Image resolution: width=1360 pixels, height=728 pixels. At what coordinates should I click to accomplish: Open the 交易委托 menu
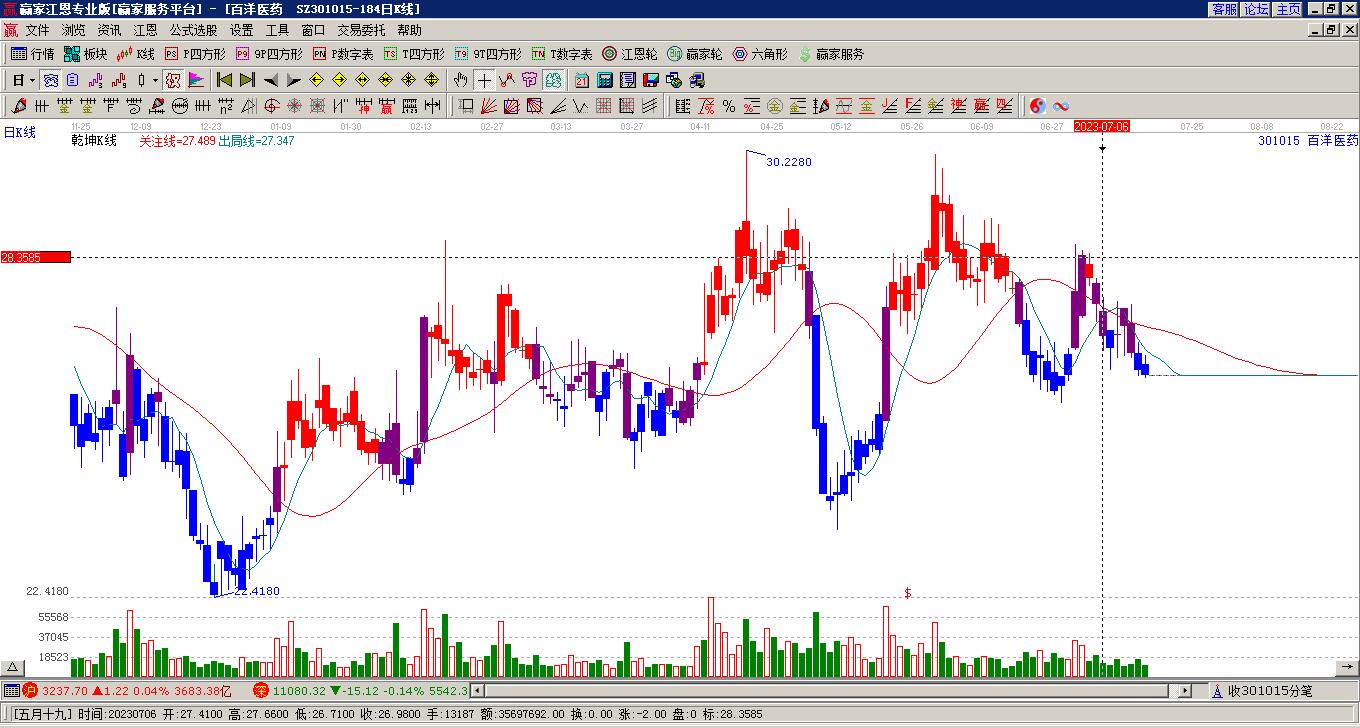pyautogui.click(x=360, y=31)
